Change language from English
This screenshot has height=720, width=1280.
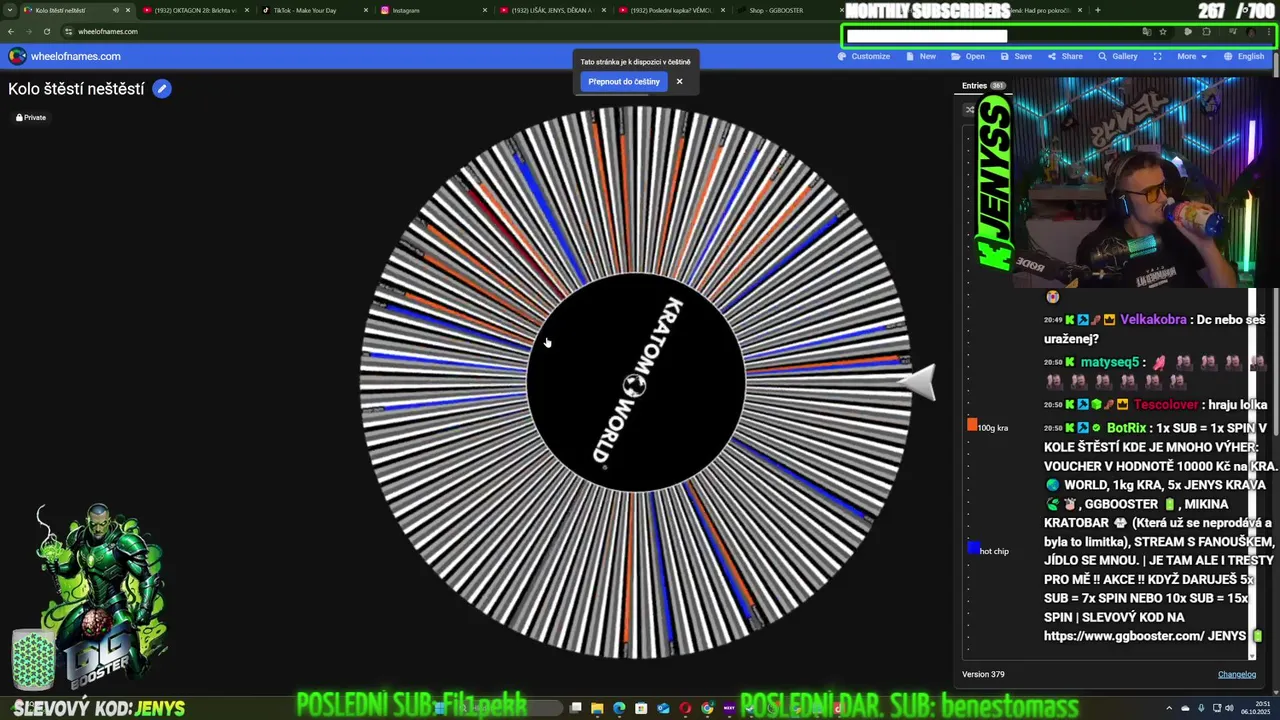(1244, 56)
